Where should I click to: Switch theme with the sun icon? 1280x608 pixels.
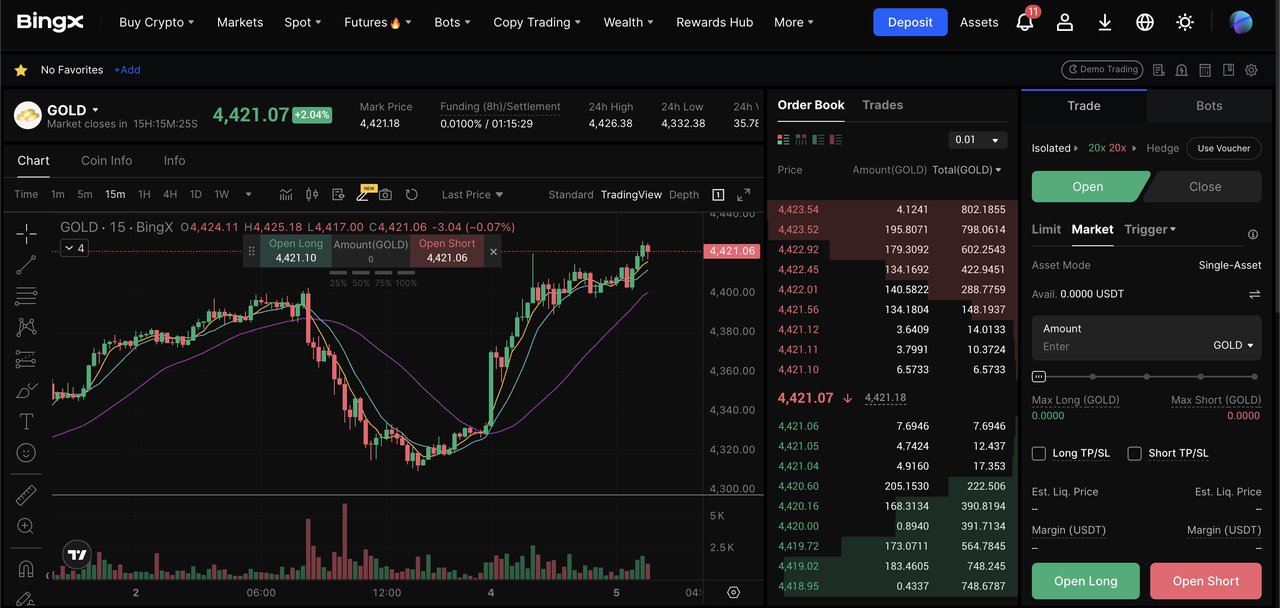coord(1185,22)
